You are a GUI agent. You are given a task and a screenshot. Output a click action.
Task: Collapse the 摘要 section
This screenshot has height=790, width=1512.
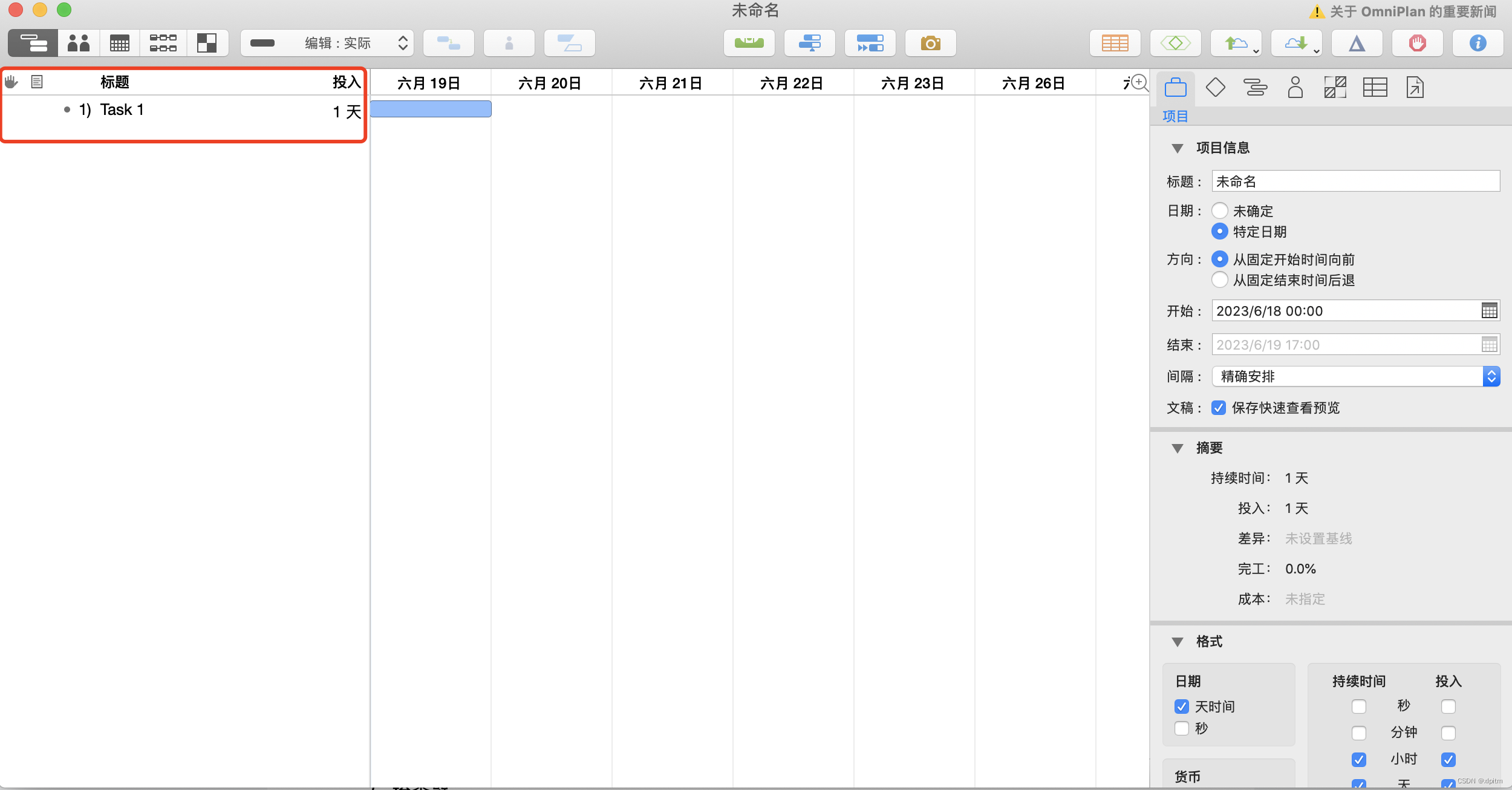pyautogui.click(x=1177, y=448)
